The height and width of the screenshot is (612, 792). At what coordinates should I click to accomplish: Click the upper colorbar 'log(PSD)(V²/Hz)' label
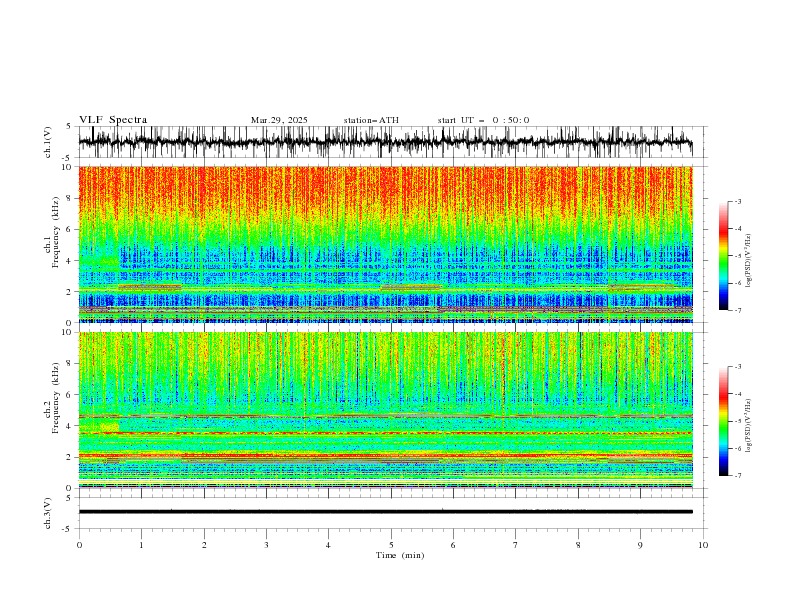click(x=748, y=260)
